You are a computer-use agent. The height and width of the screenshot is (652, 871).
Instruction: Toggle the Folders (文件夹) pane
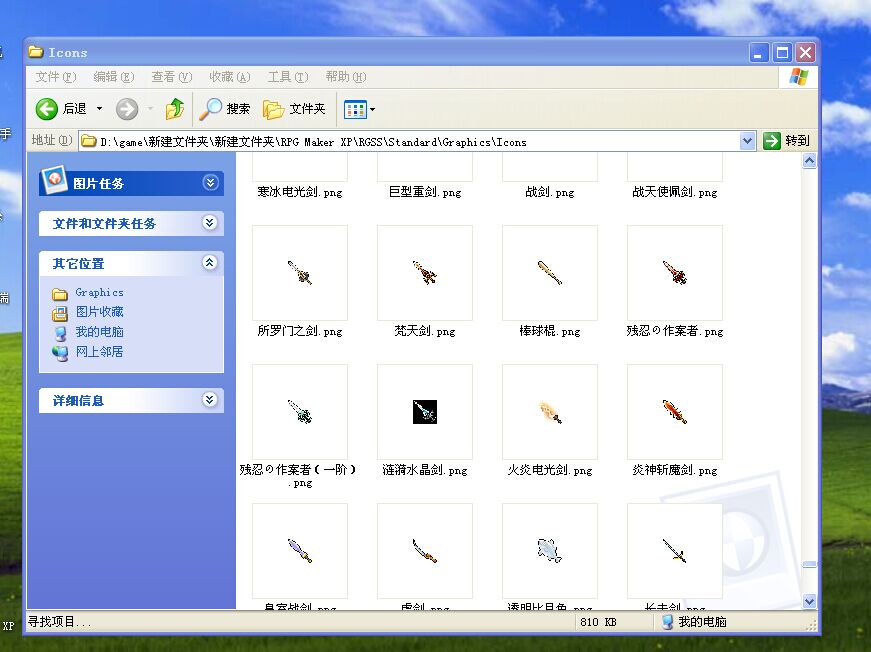click(294, 109)
